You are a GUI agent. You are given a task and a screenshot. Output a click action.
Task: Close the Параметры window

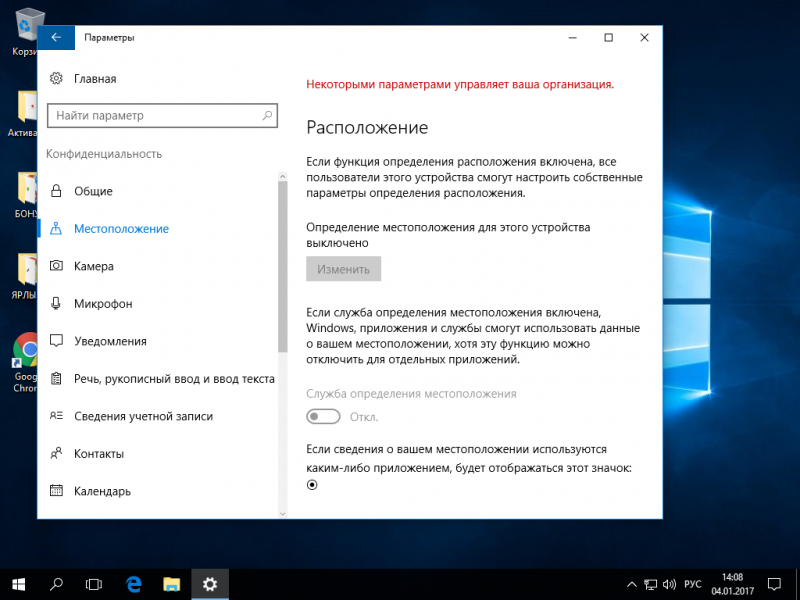[644, 38]
